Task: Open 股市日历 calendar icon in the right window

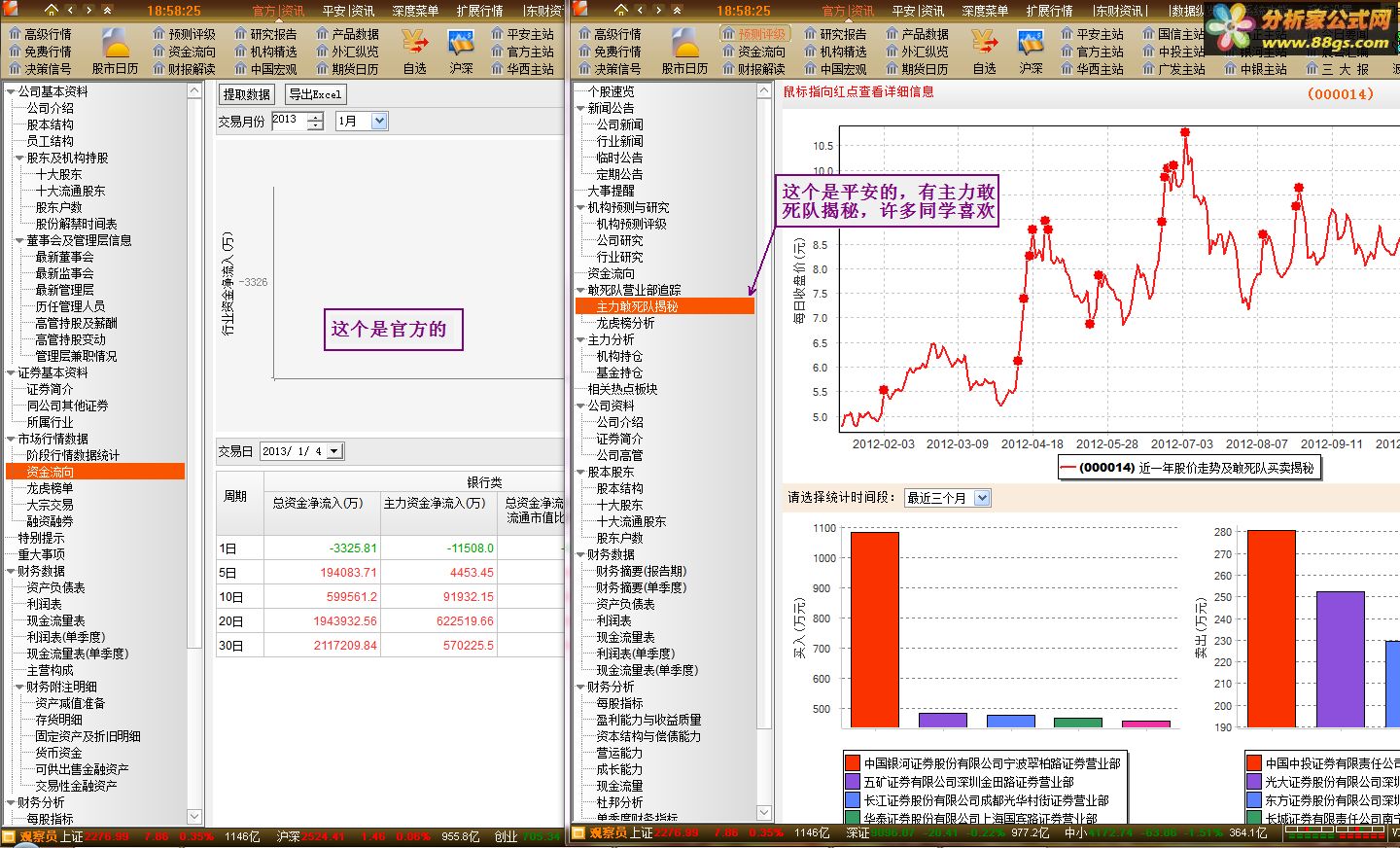Action: 685,45
